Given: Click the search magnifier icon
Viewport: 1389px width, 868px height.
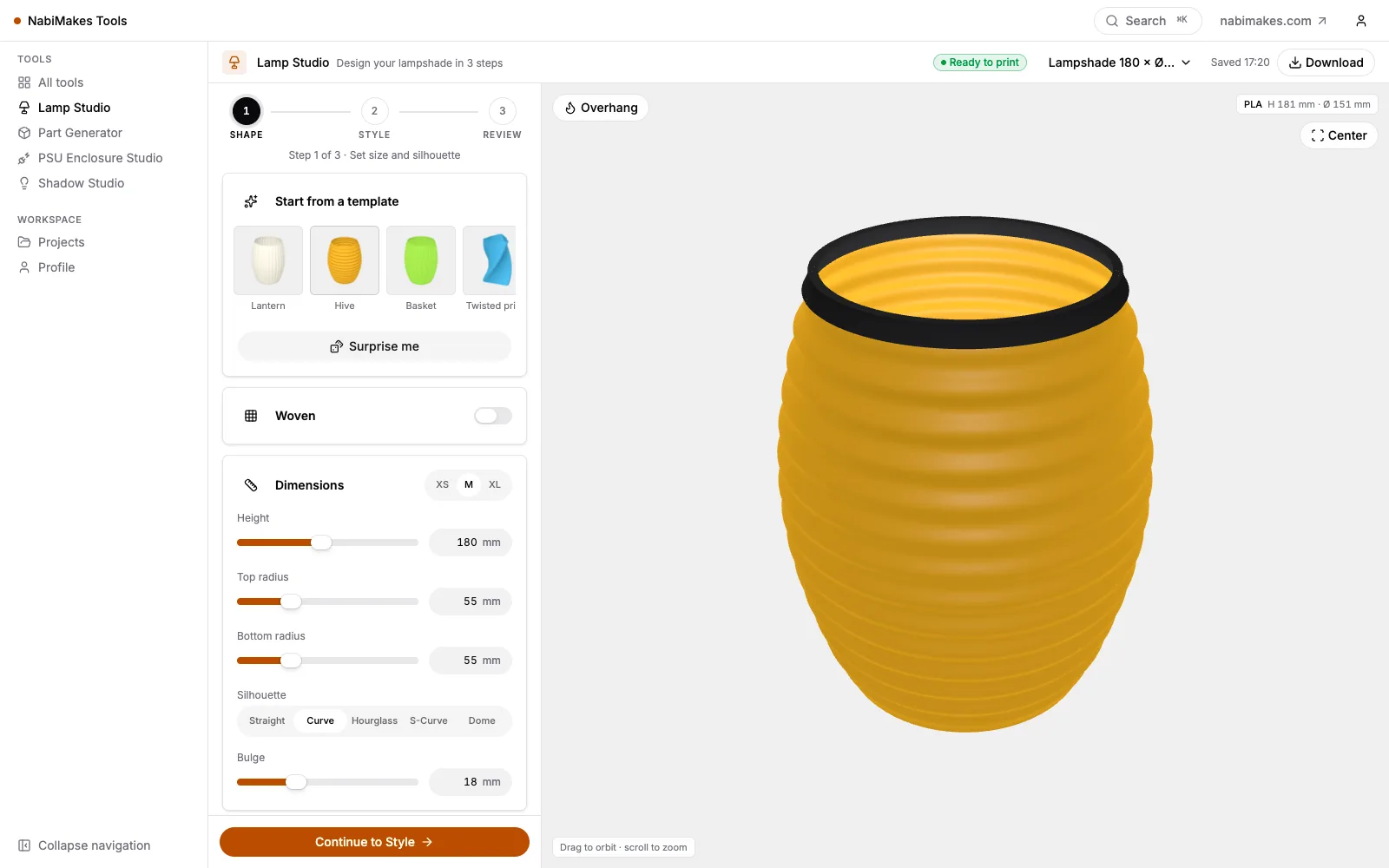Looking at the screenshot, I should click(x=1112, y=21).
